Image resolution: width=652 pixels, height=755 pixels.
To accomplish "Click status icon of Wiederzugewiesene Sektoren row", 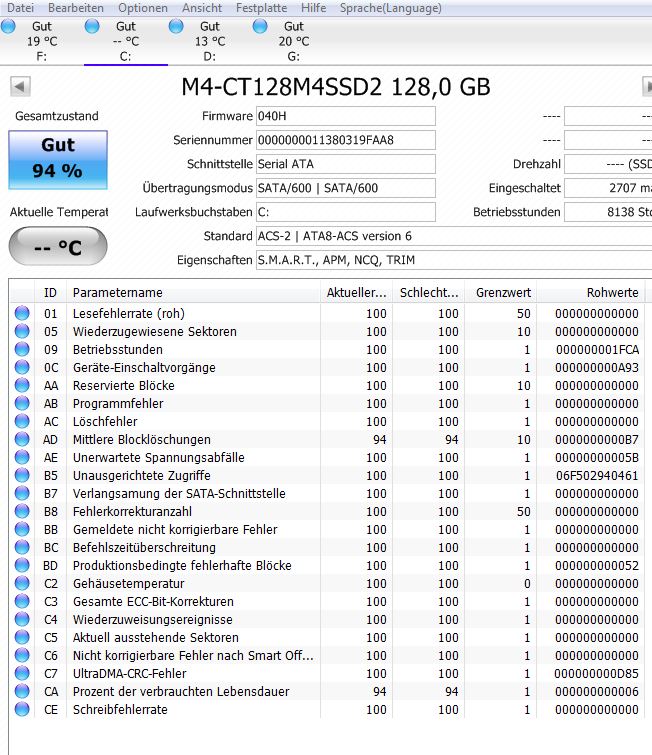I will 22,331.
